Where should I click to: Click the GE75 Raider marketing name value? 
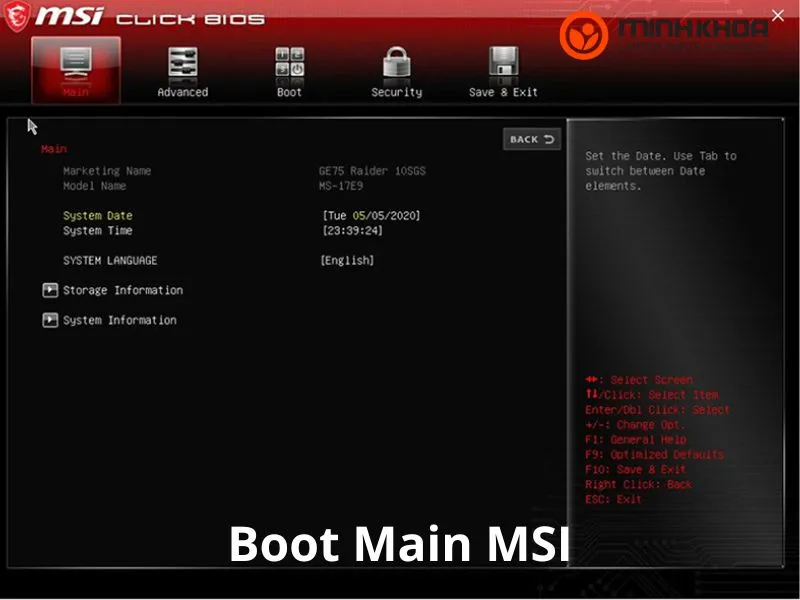click(372, 171)
